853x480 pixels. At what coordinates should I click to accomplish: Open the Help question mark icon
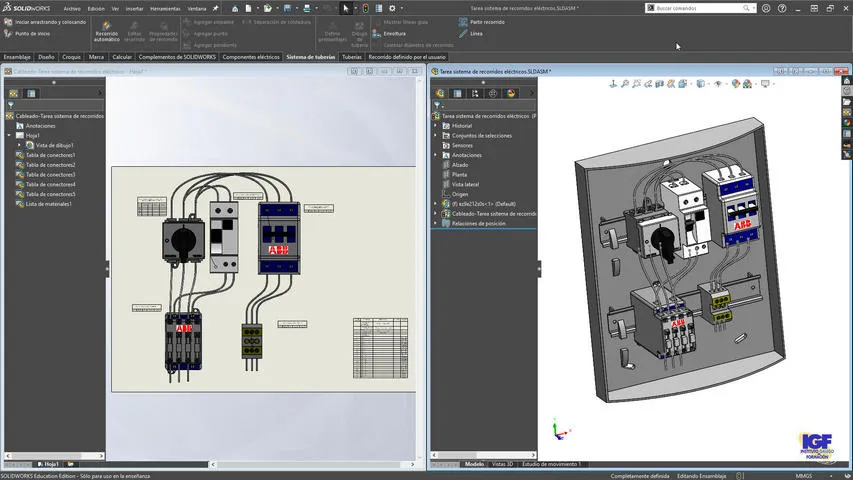pos(782,8)
